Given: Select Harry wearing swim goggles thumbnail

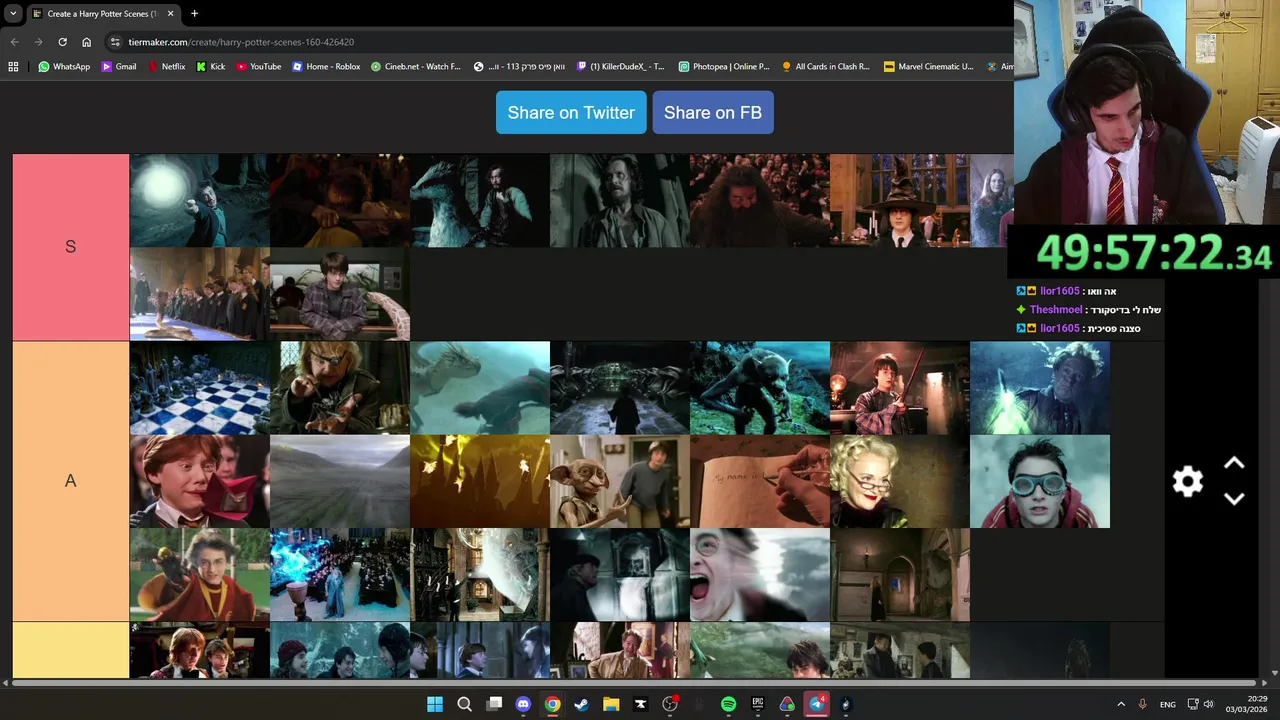Looking at the screenshot, I should (1039, 481).
